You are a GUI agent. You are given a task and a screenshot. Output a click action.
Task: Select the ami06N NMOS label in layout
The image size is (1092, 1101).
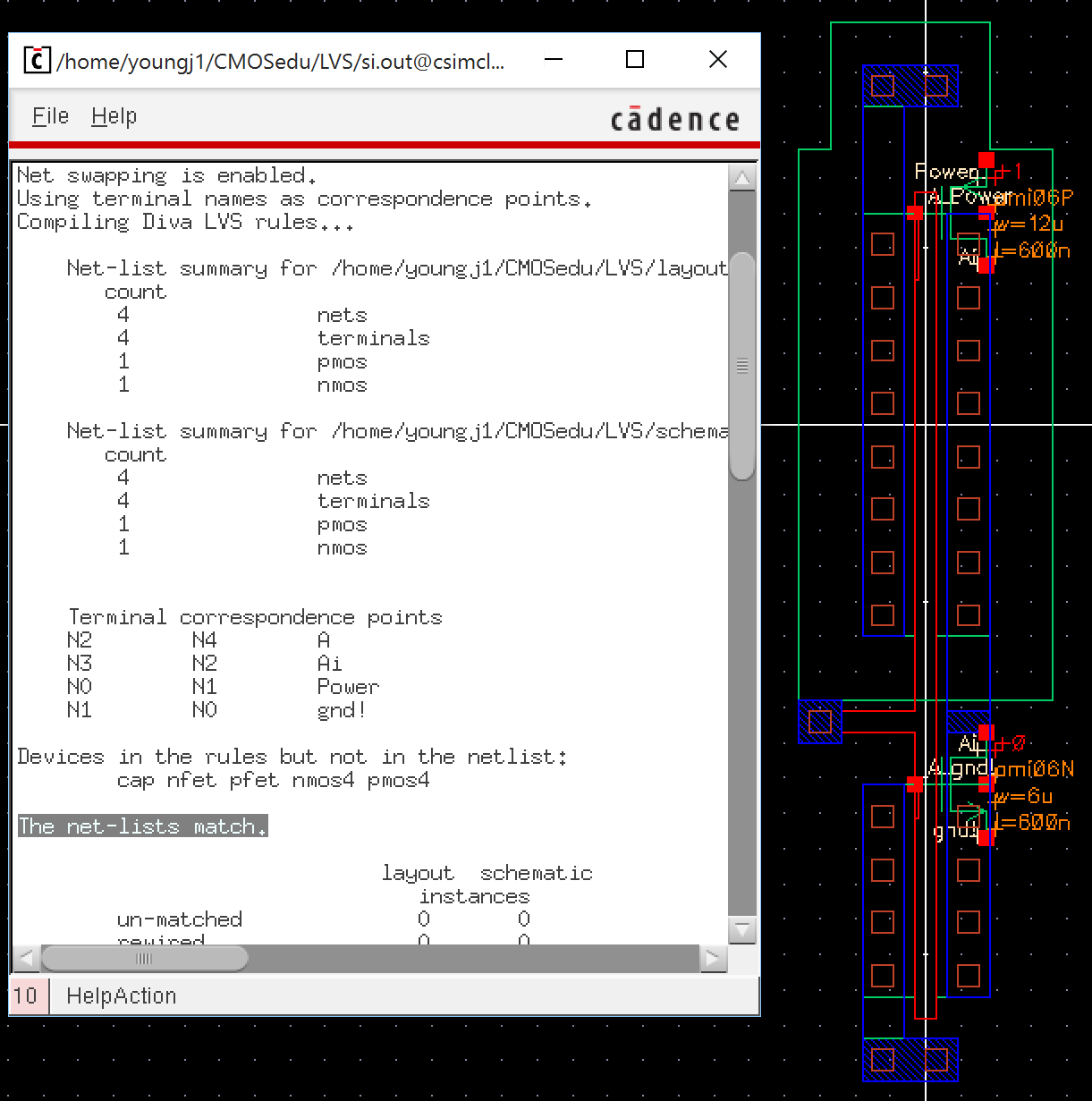point(1035,769)
